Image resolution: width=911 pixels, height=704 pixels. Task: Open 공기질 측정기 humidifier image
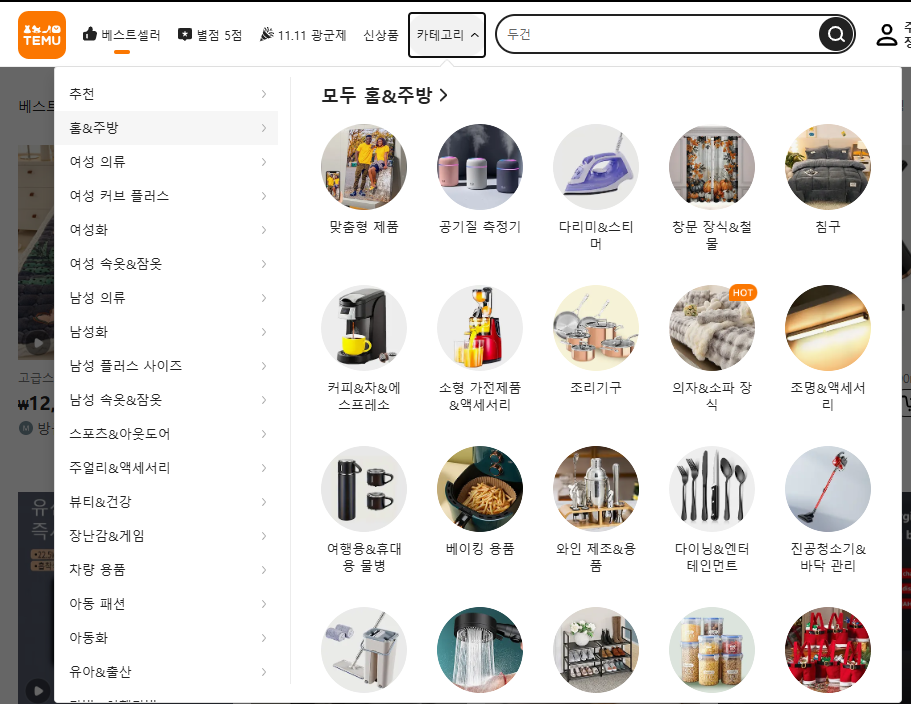point(480,167)
